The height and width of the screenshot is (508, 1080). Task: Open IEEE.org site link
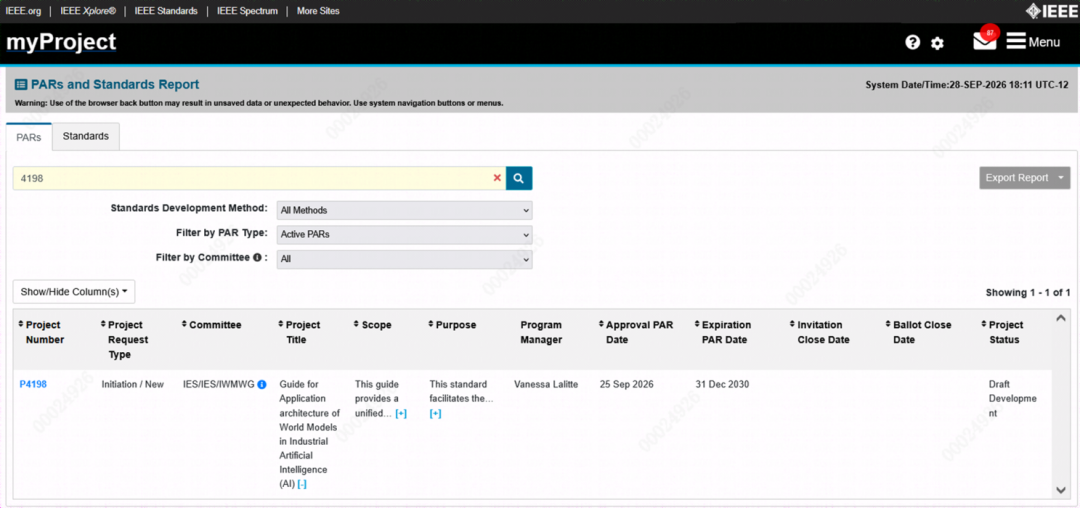point(23,11)
